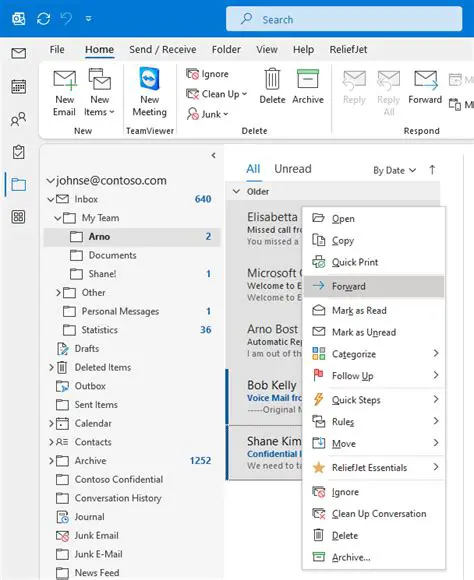Viewport: 474px width, 580px height.
Task: Collapse the Older message group
Action: [236, 192]
